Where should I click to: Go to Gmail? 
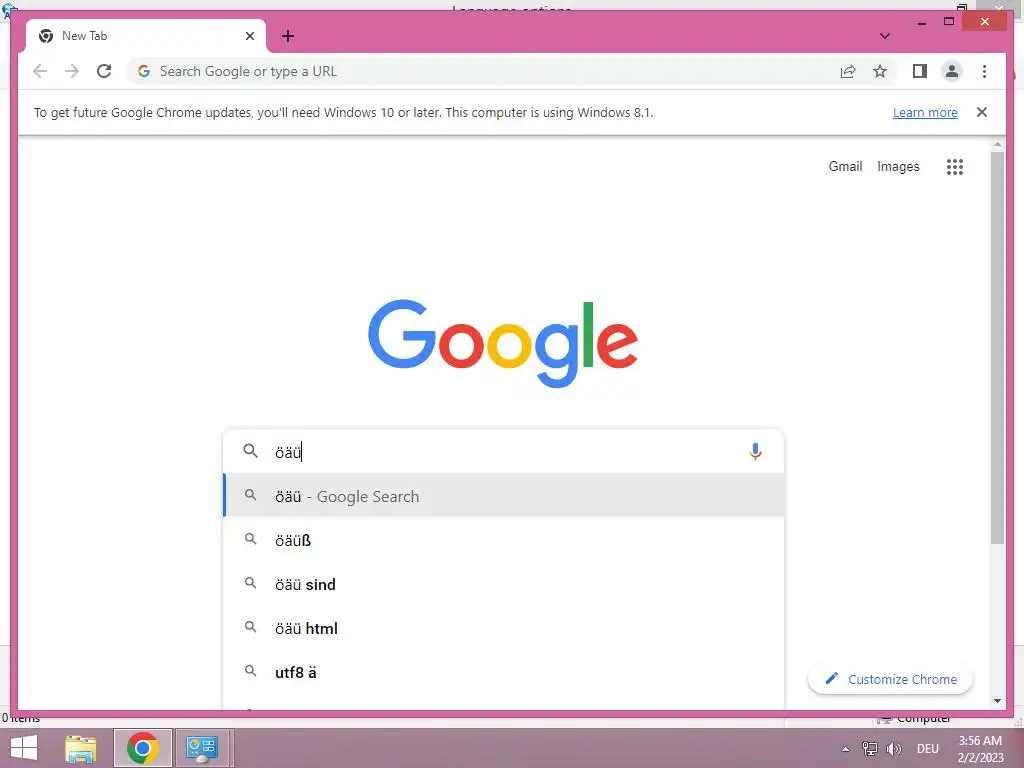point(845,167)
